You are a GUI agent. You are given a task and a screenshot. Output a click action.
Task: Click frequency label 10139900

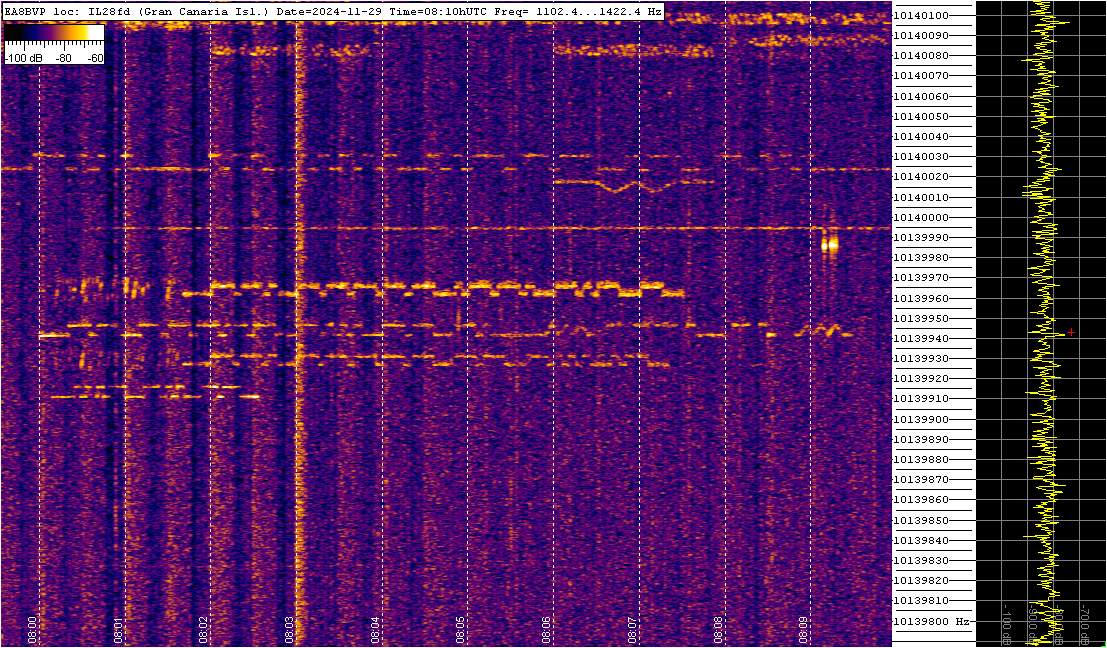[921, 419]
